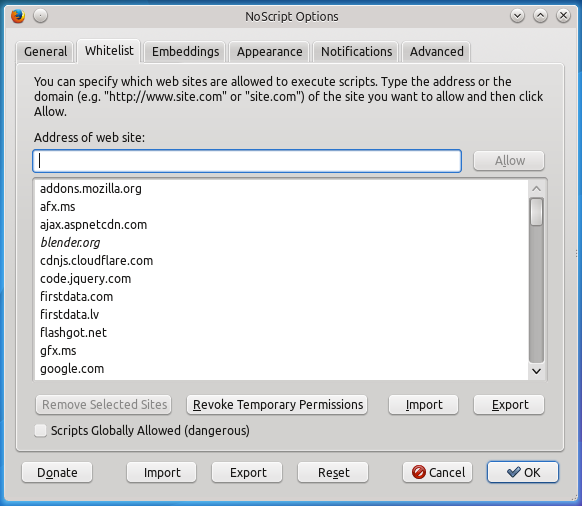Click the Donate button
582x506 pixels.
(57, 473)
